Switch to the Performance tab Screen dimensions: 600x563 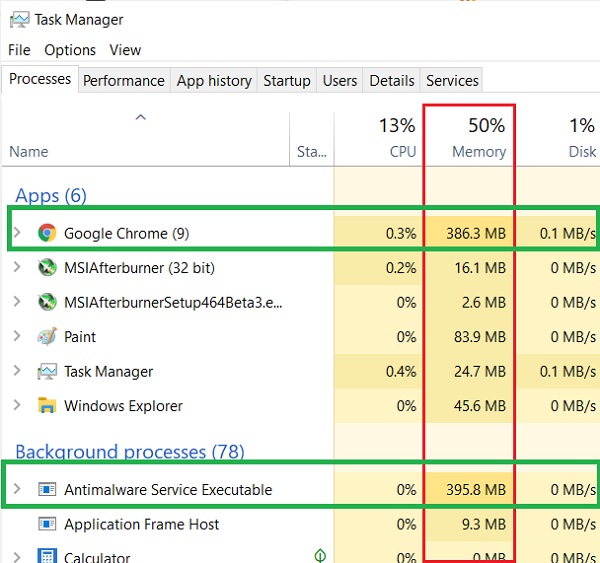pyautogui.click(x=124, y=81)
